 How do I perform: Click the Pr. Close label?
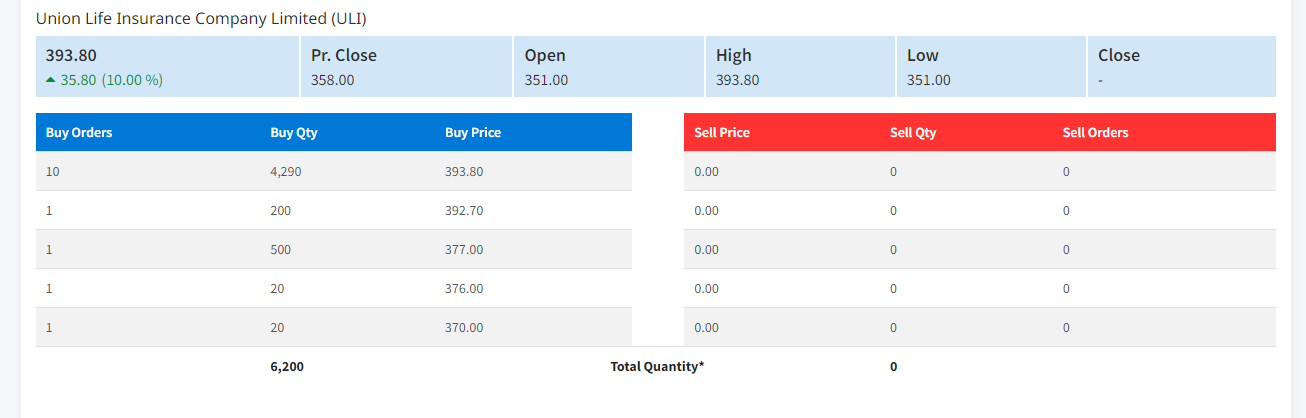point(343,55)
